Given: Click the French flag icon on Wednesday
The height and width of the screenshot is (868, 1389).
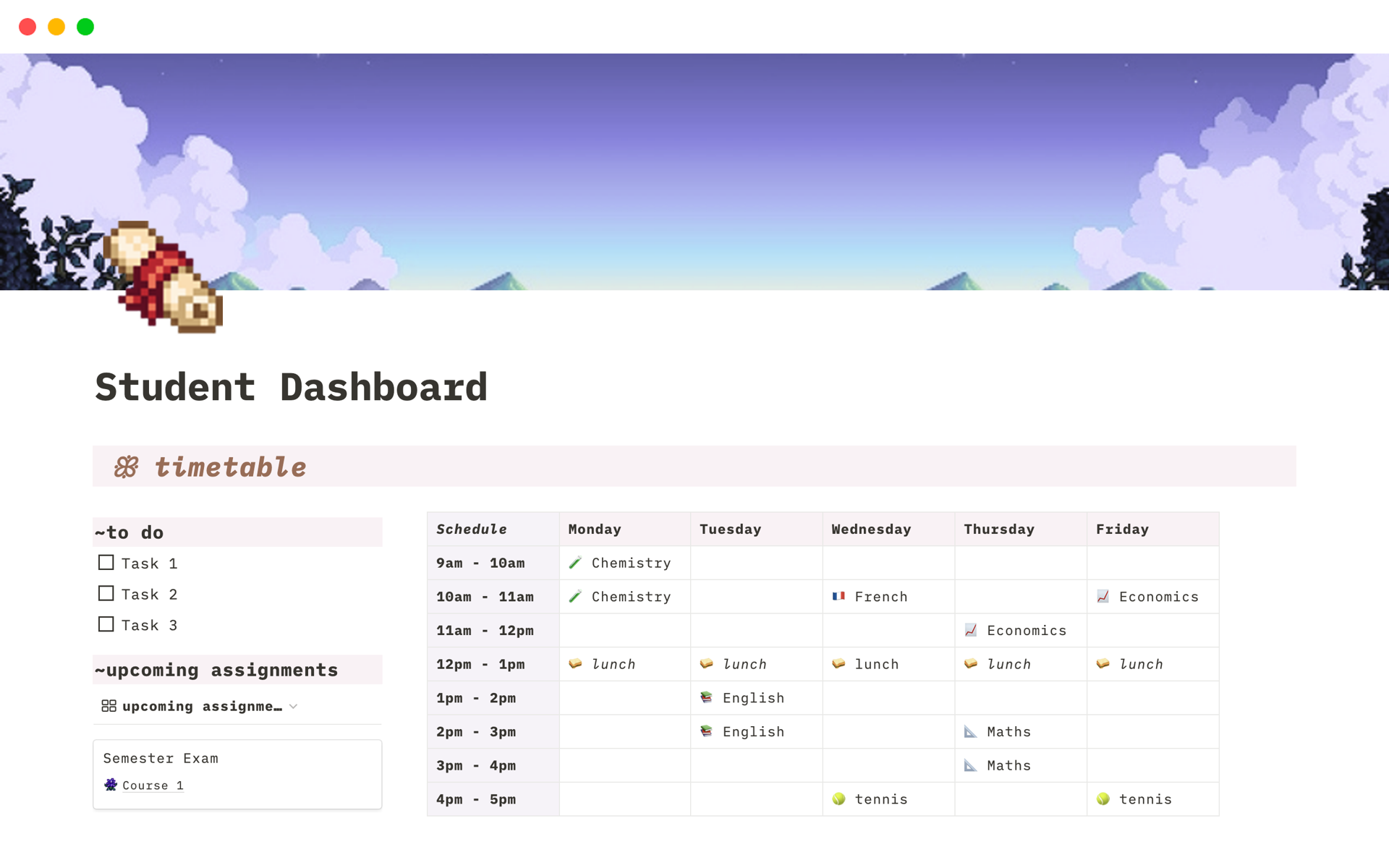Looking at the screenshot, I should (x=838, y=597).
